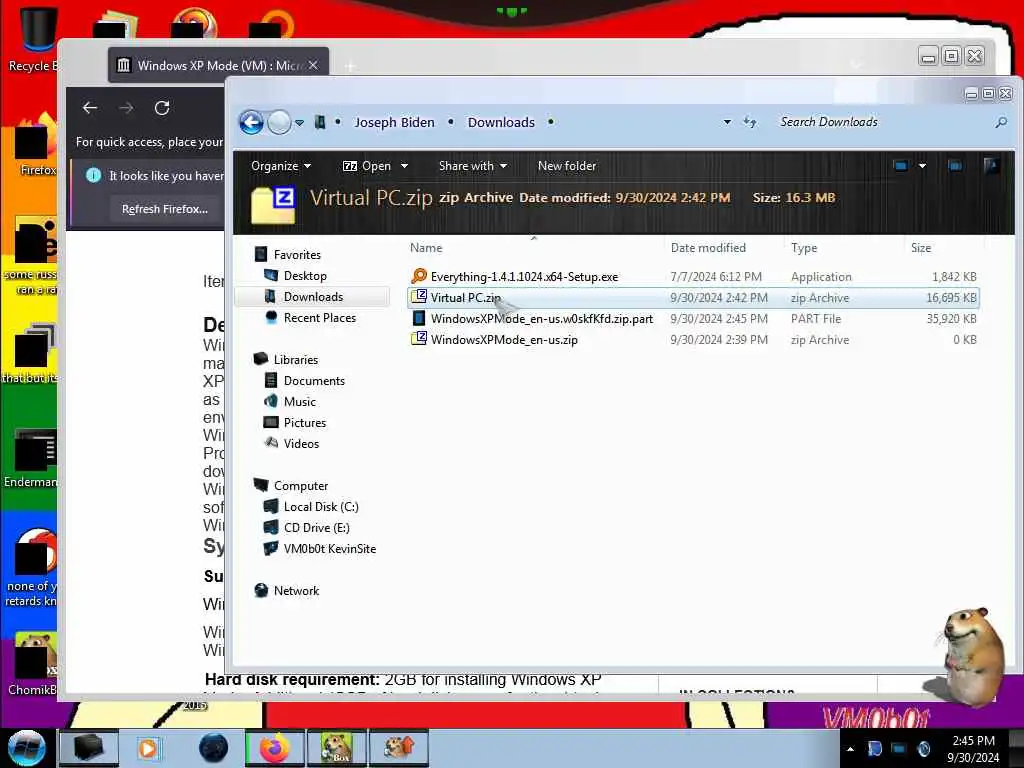Select Favorites in navigation pane
This screenshot has width=1024, height=768.
click(x=297, y=255)
